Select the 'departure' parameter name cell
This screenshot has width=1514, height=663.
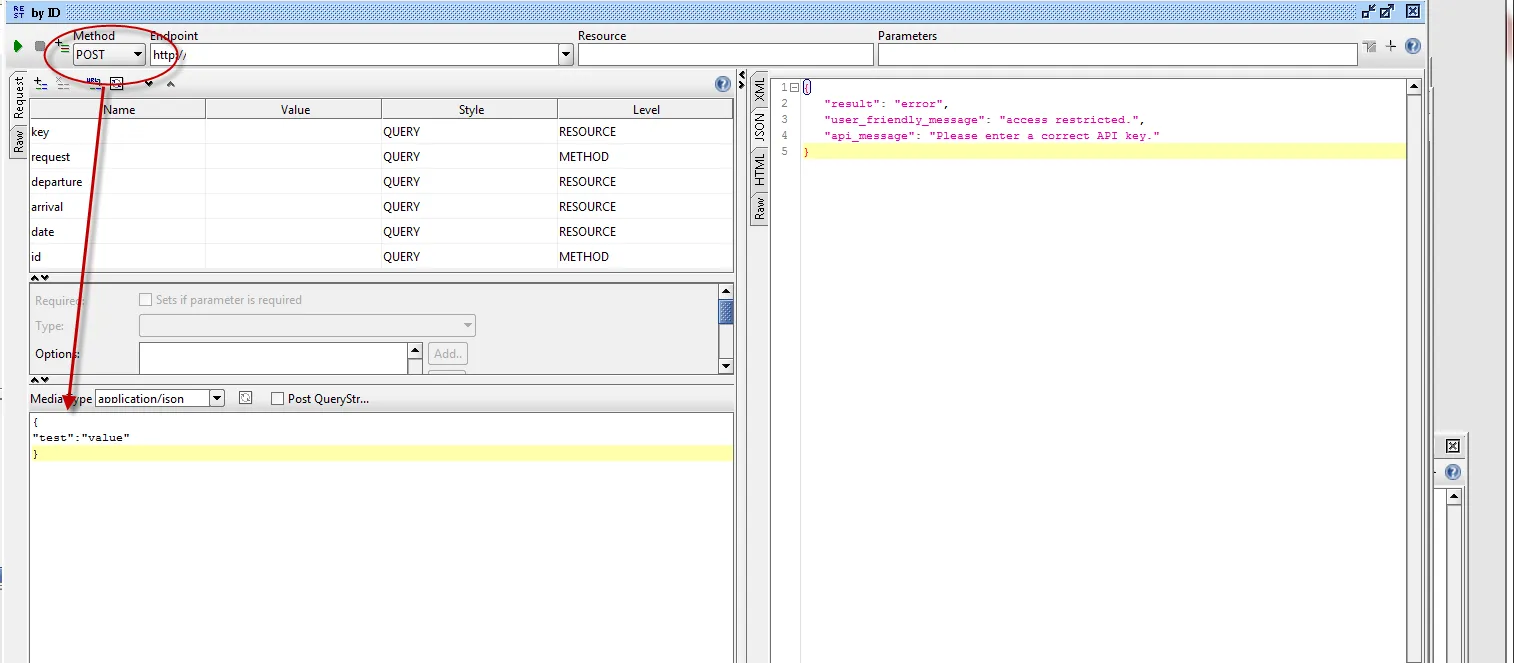(118, 182)
